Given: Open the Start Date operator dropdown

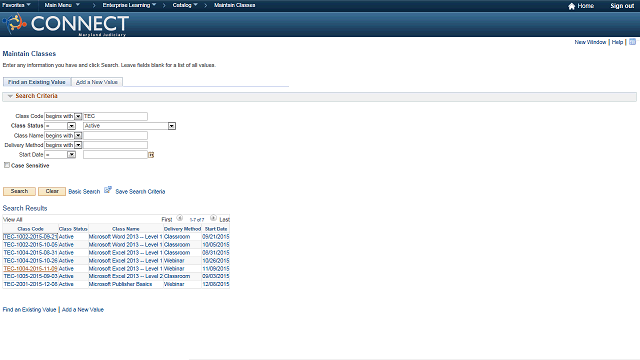Looking at the screenshot, I should 71,155.
